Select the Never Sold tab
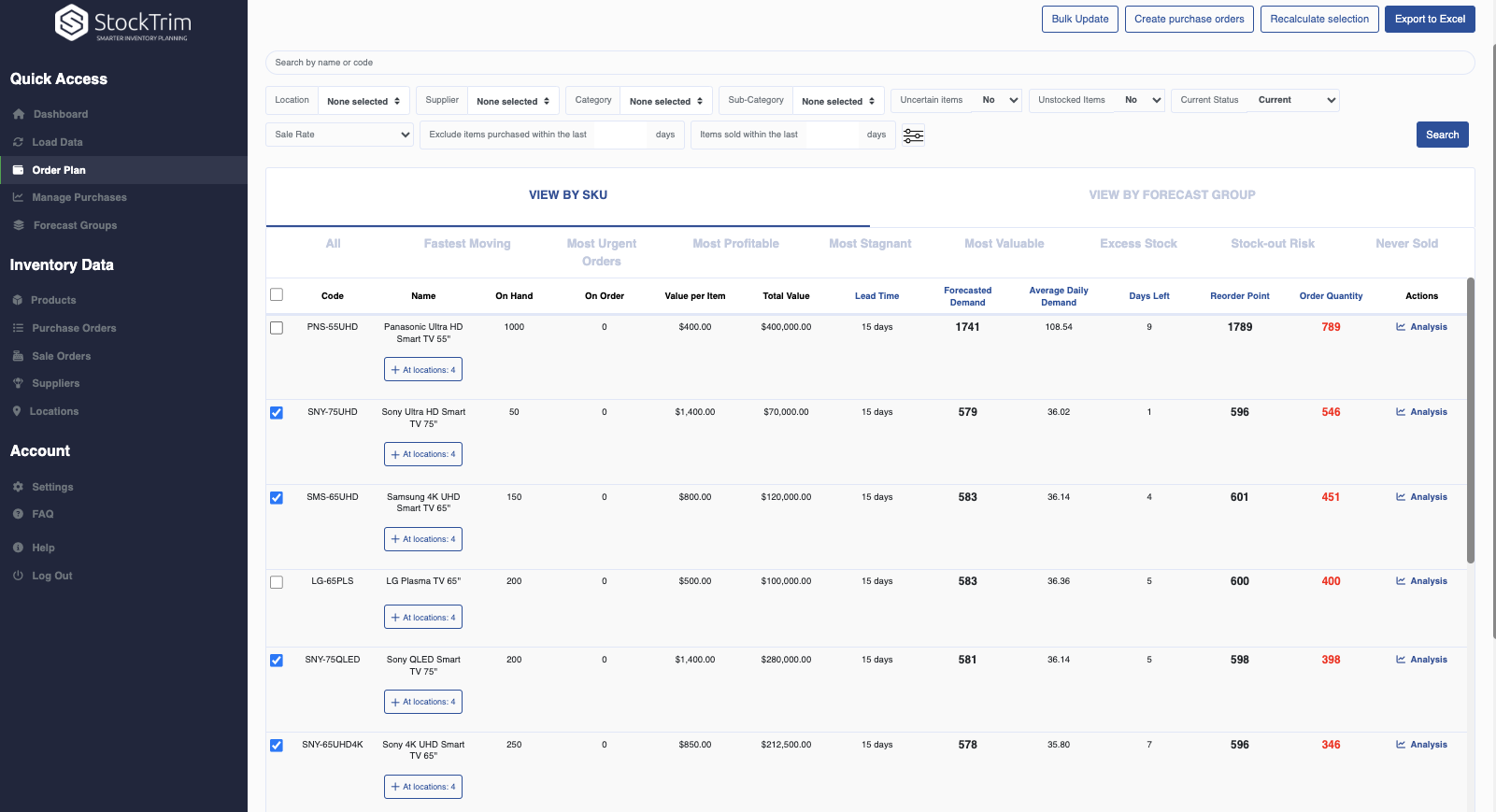Image resolution: width=1496 pixels, height=812 pixels. pyautogui.click(x=1406, y=244)
